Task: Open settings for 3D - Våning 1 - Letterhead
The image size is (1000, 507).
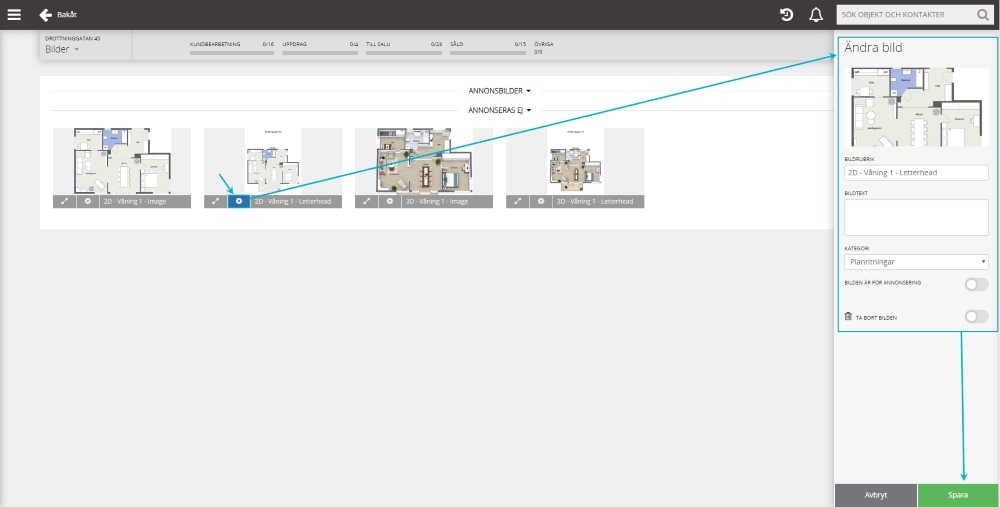Action: [x=541, y=201]
